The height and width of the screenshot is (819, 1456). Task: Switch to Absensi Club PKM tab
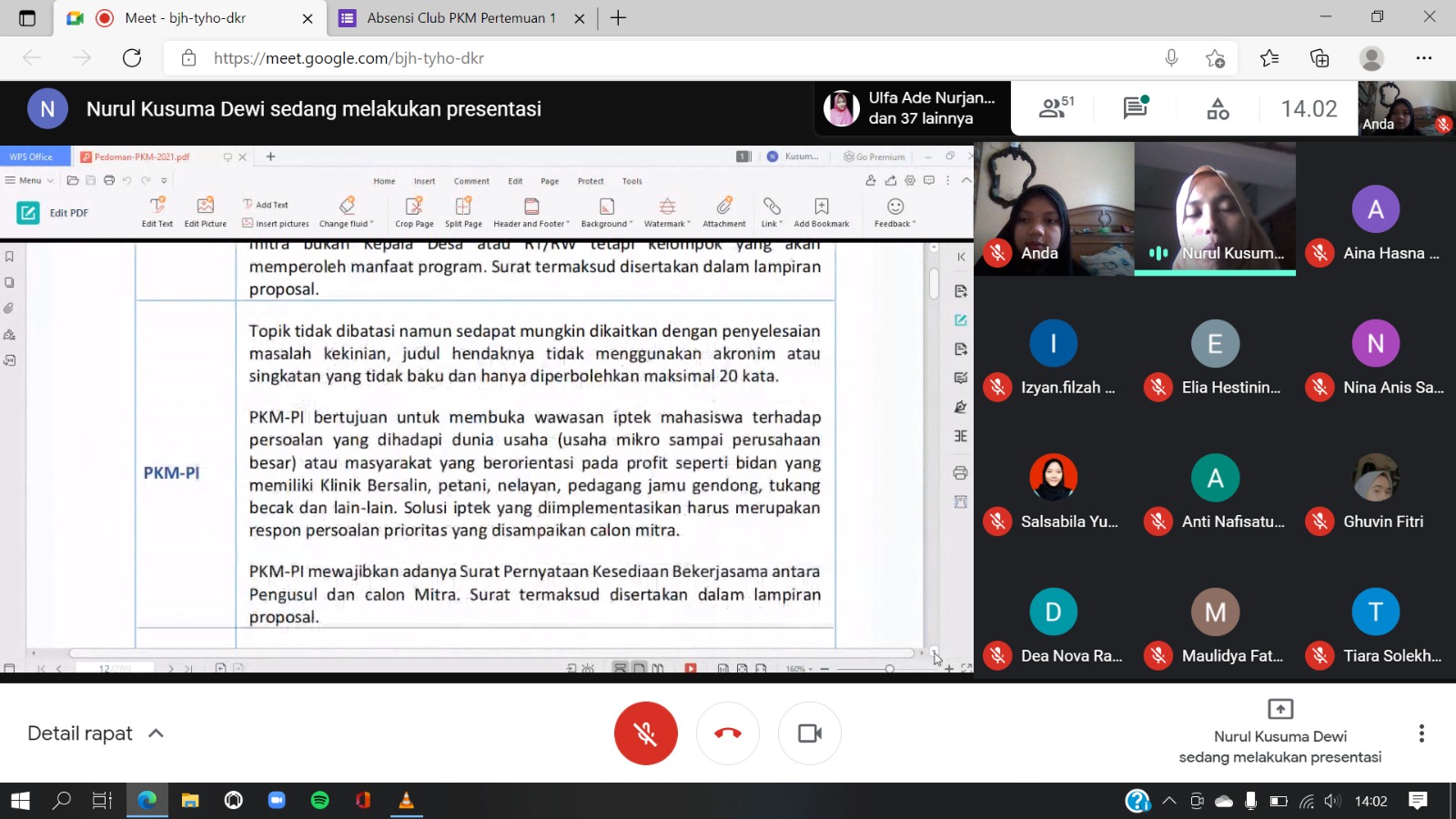(x=460, y=18)
